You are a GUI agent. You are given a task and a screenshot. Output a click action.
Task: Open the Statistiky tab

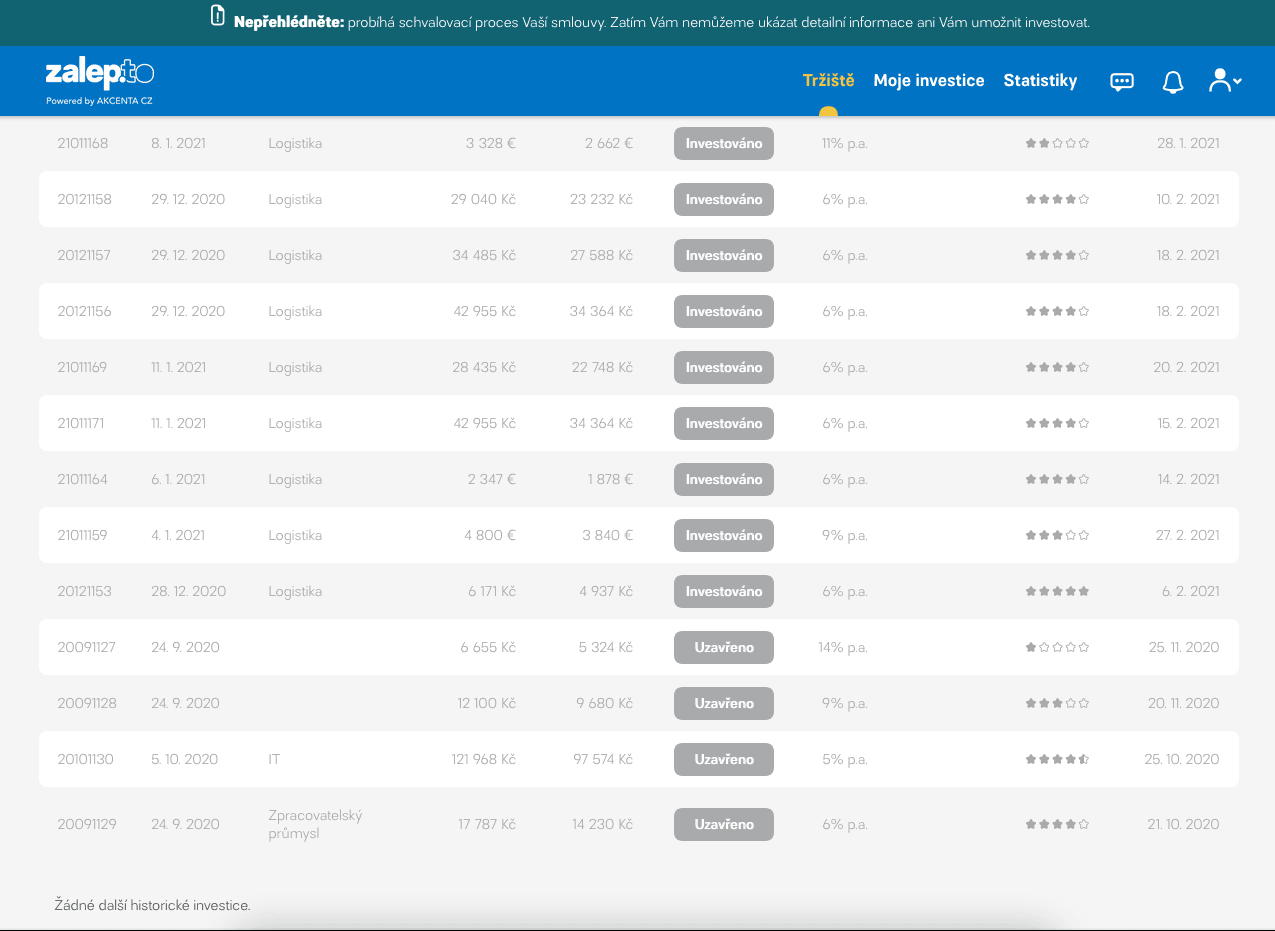point(1040,81)
